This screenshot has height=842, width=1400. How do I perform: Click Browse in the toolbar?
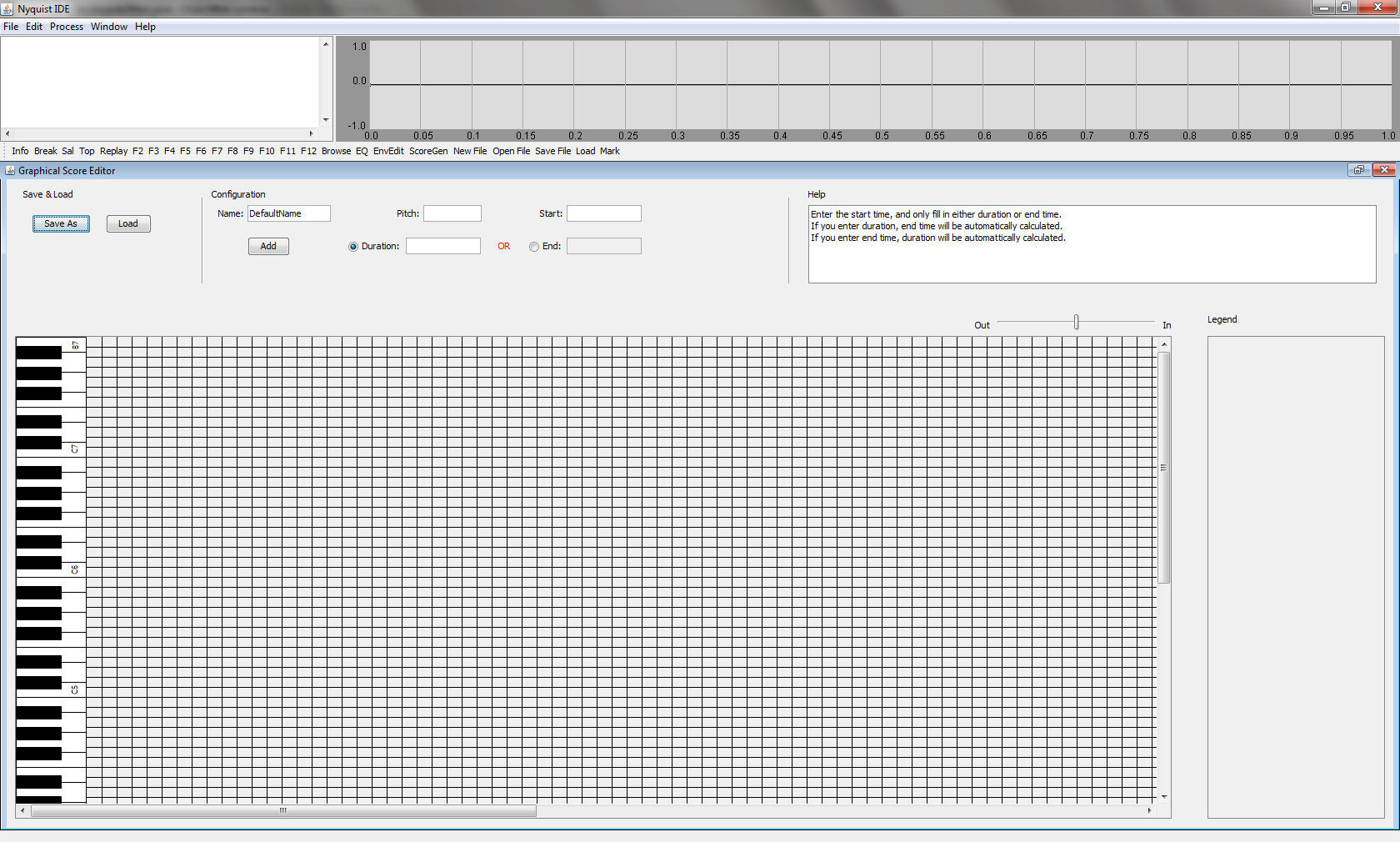[336, 151]
